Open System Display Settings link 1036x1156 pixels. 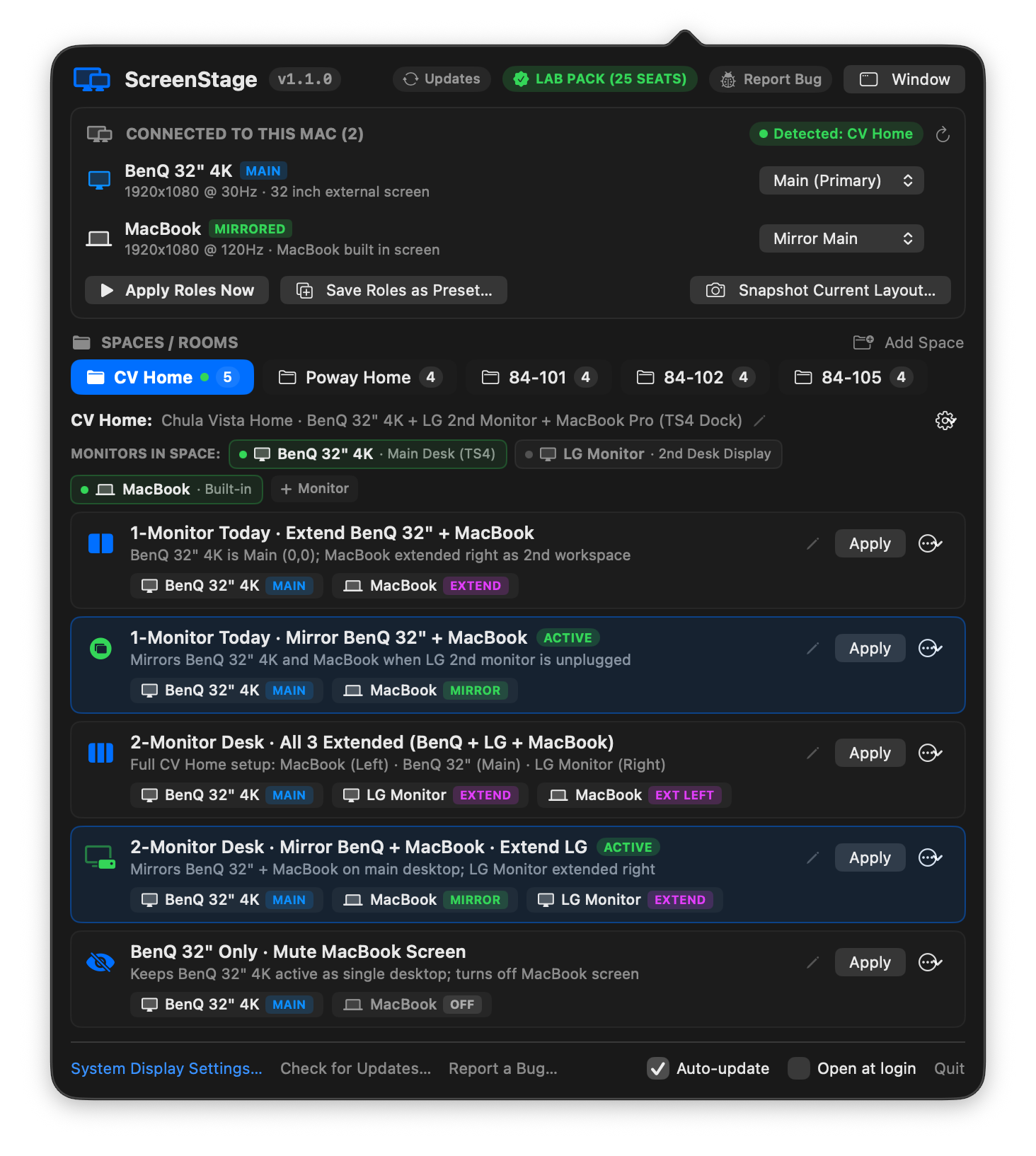click(166, 1068)
